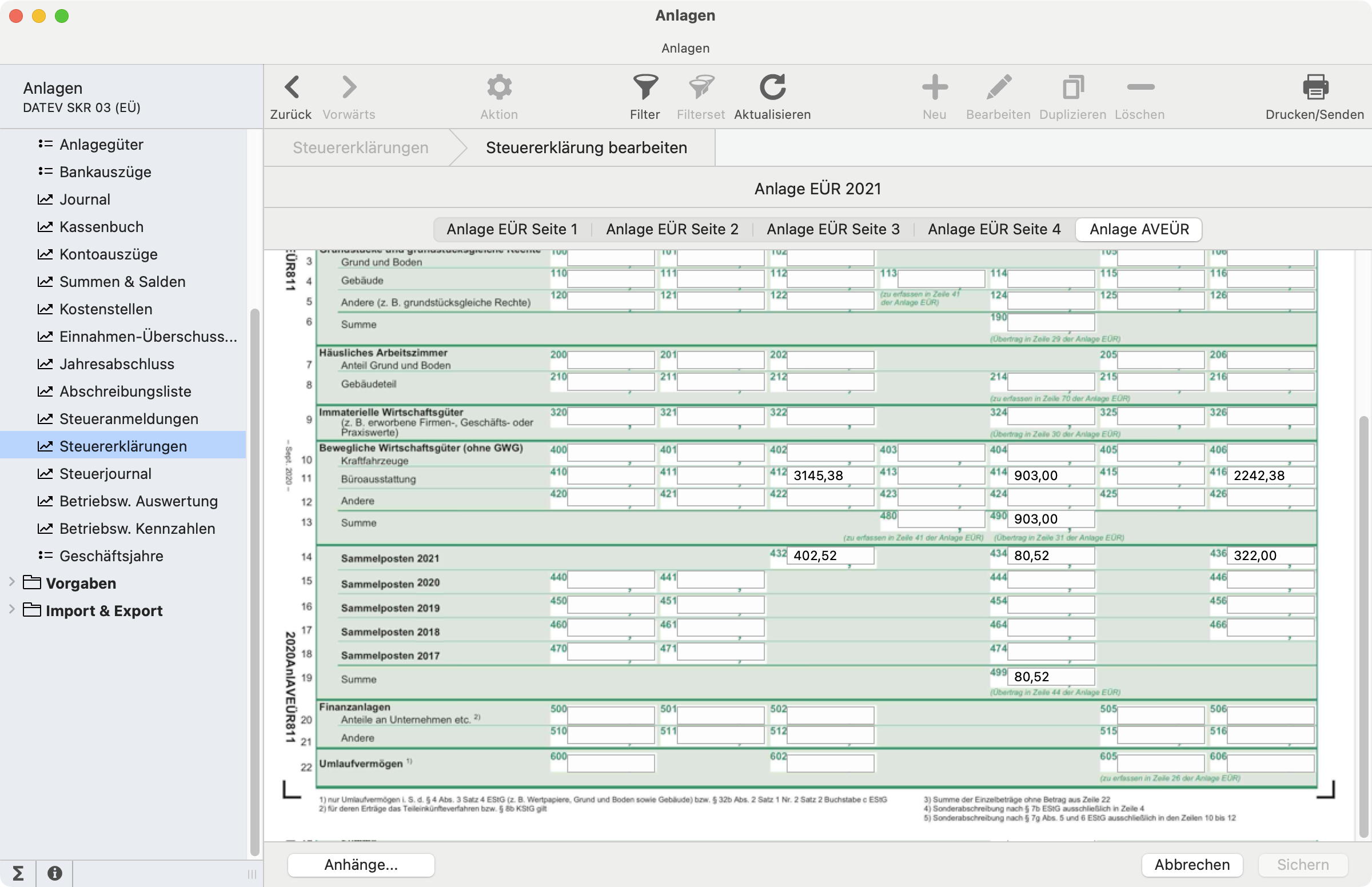Go back with the Zurück arrow

pos(292,87)
